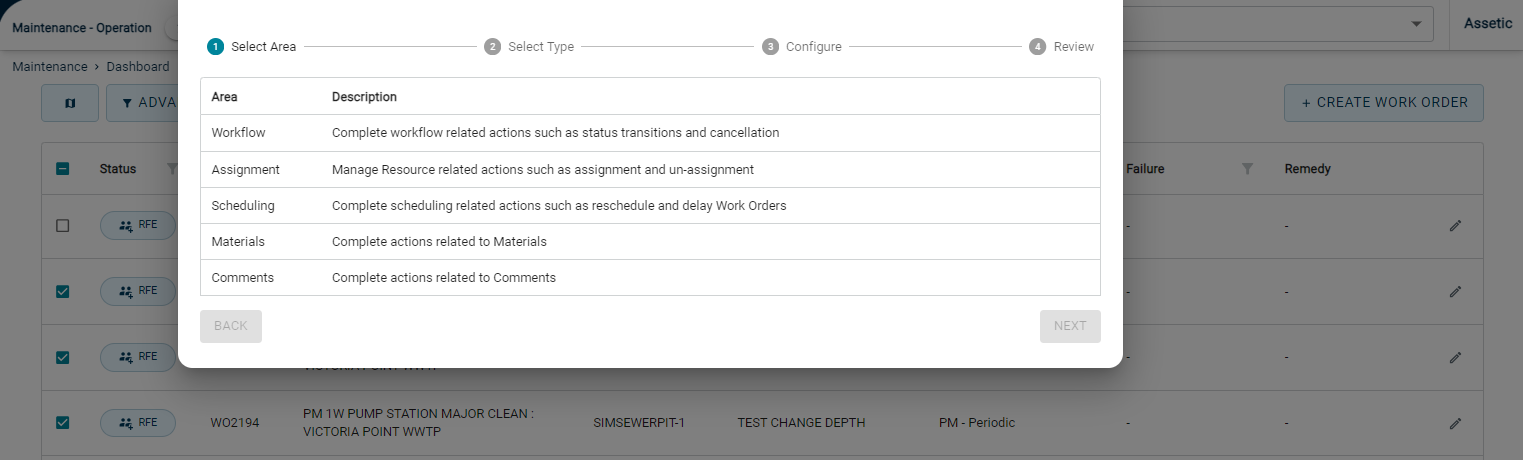
Task: Check the unchecked first row checkbox
Action: click(x=62, y=226)
